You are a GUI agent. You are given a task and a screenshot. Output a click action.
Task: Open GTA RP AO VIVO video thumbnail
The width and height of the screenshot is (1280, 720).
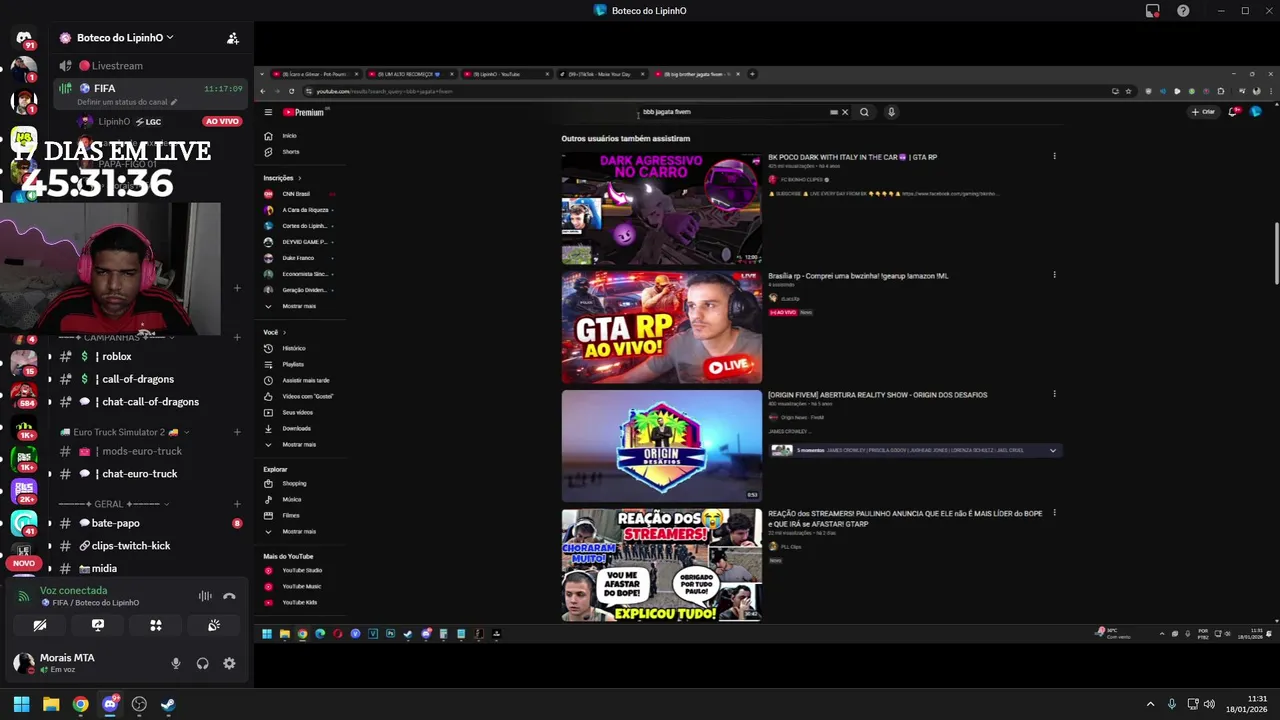click(x=661, y=327)
